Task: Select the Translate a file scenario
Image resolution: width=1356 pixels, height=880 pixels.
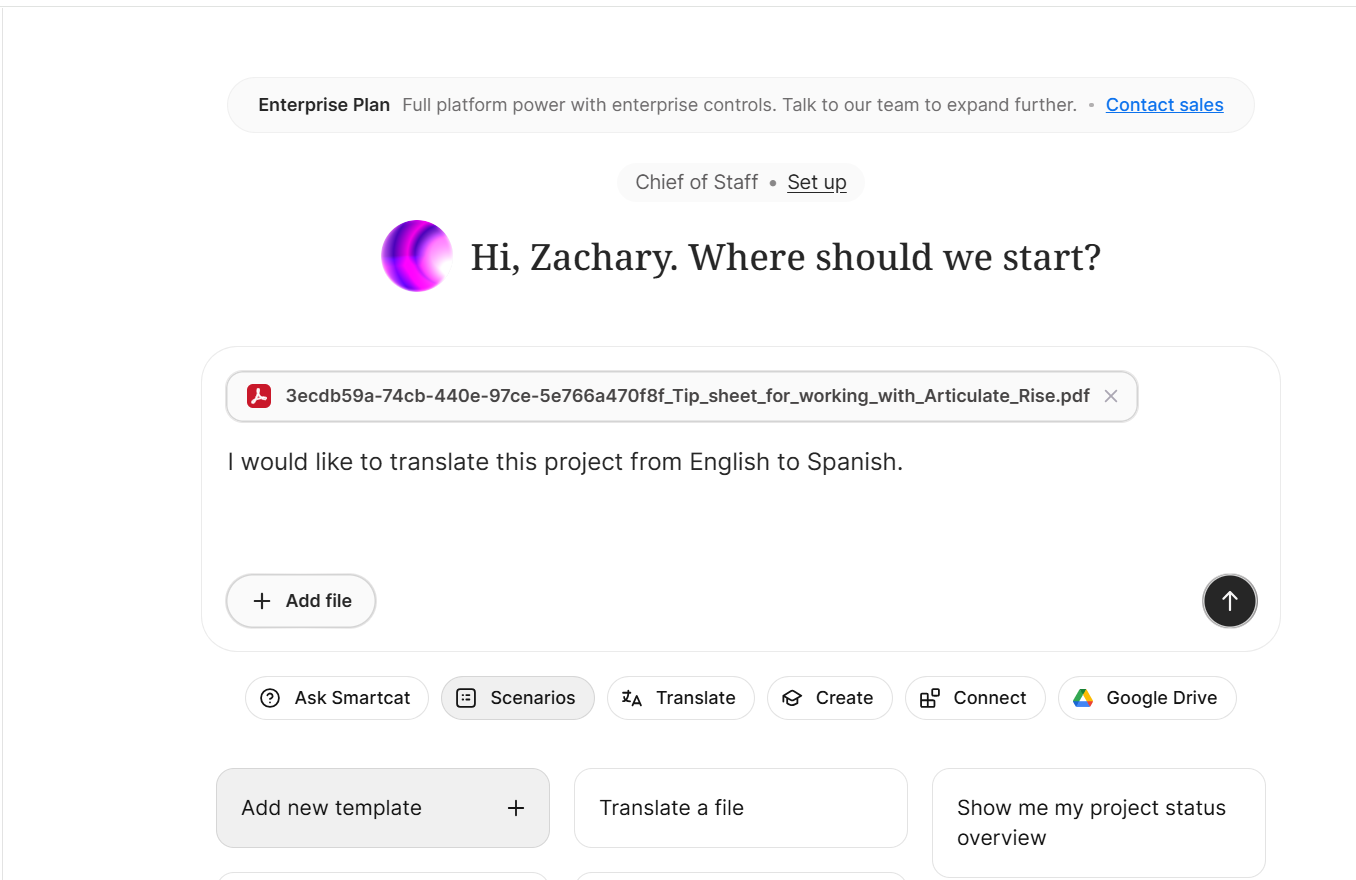Action: pos(741,808)
